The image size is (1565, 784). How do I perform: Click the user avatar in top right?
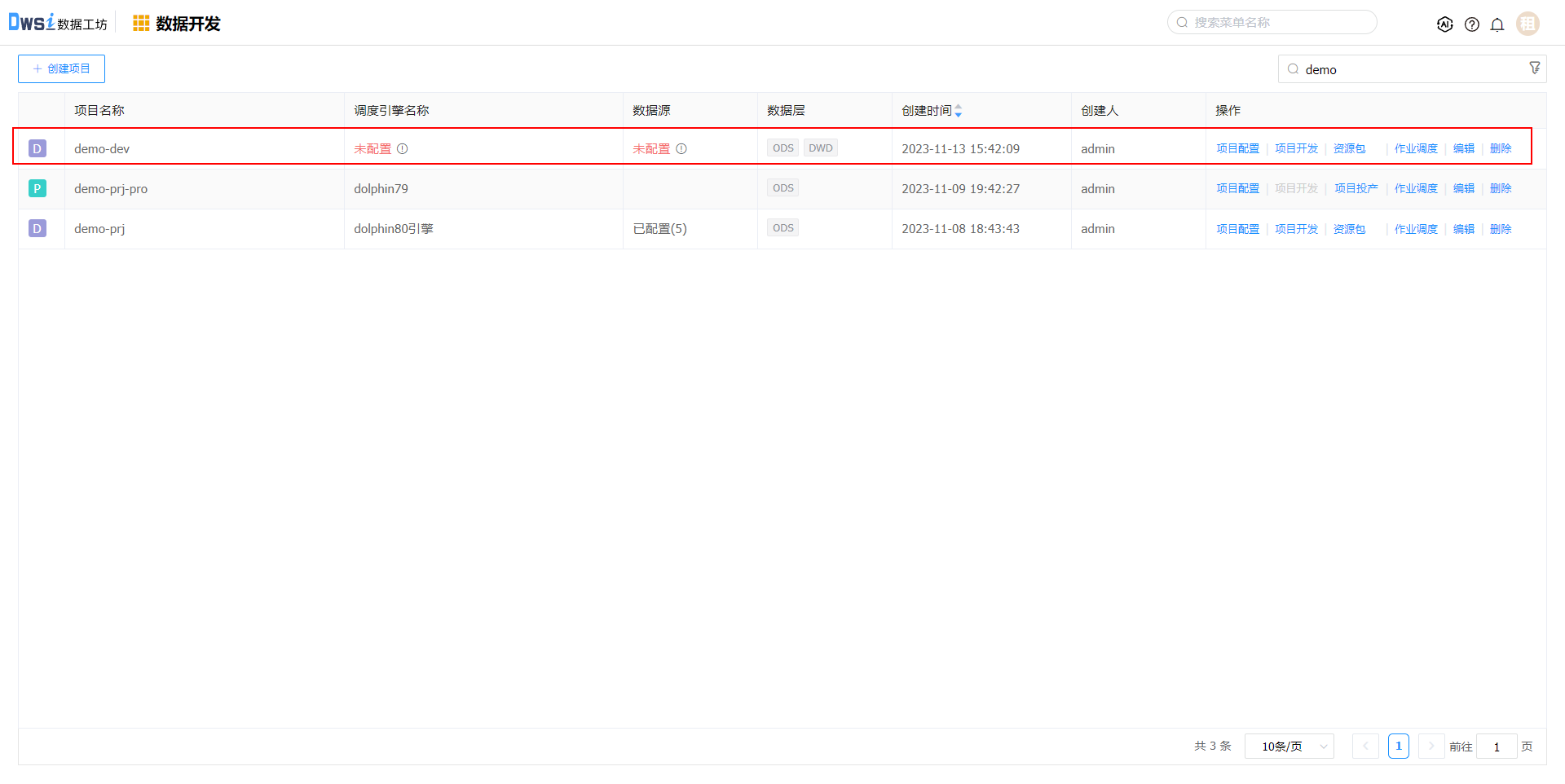pos(1528,24)
